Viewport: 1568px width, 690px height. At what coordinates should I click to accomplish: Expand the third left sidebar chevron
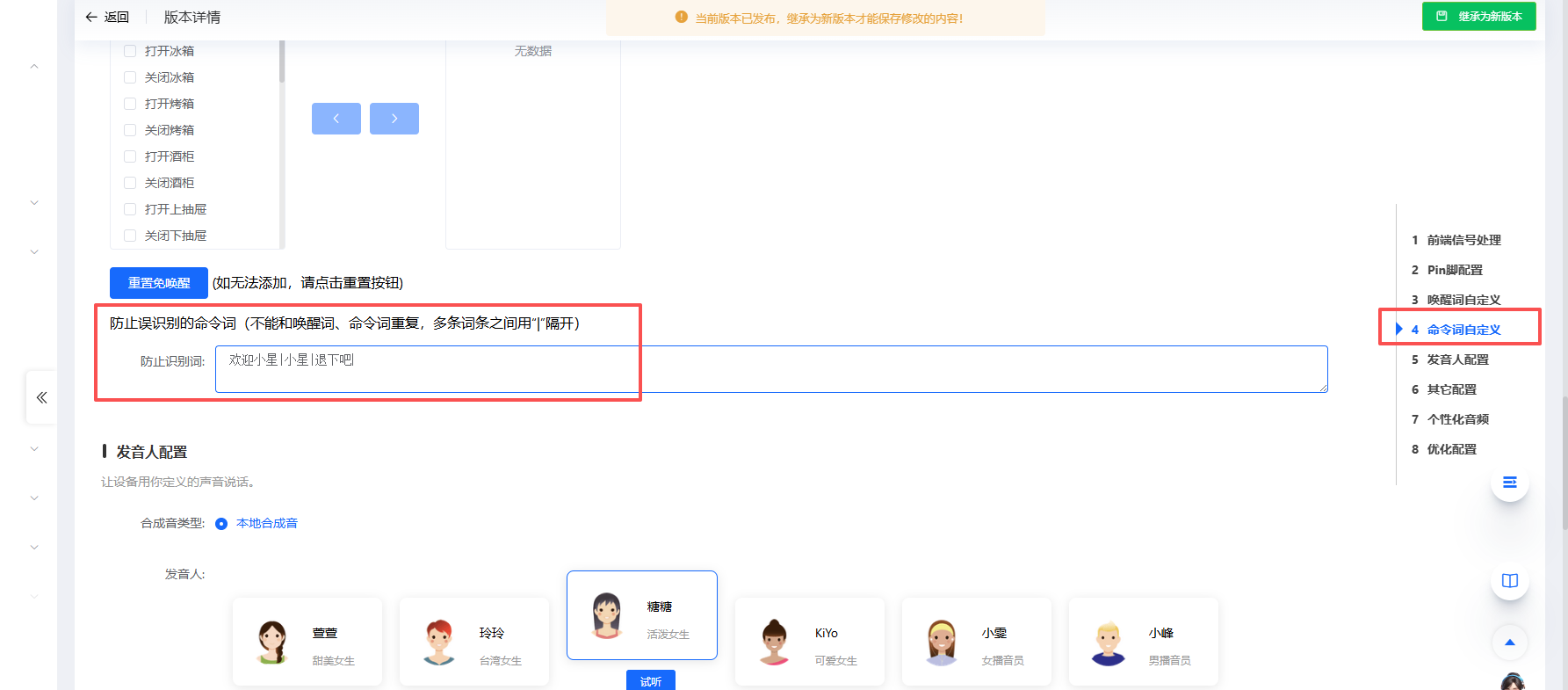34,251
